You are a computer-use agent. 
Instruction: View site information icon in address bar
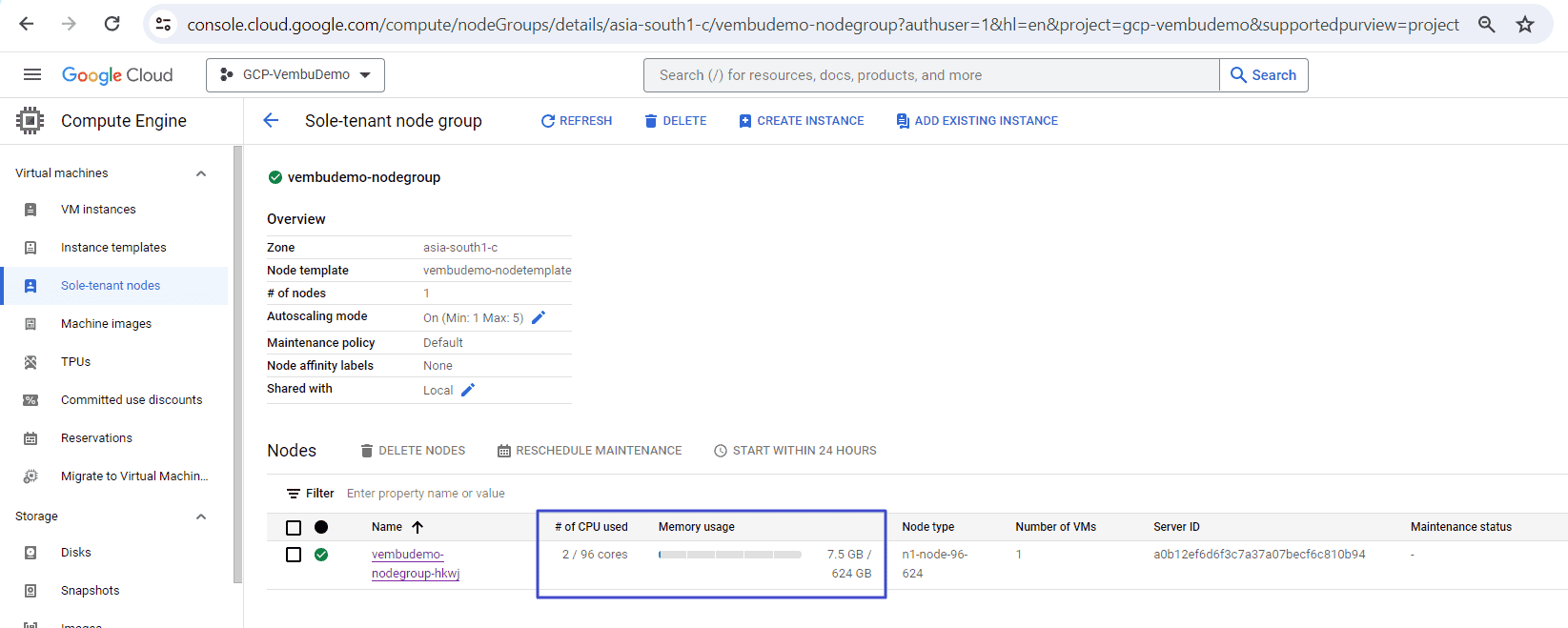(x=163, y=24)
